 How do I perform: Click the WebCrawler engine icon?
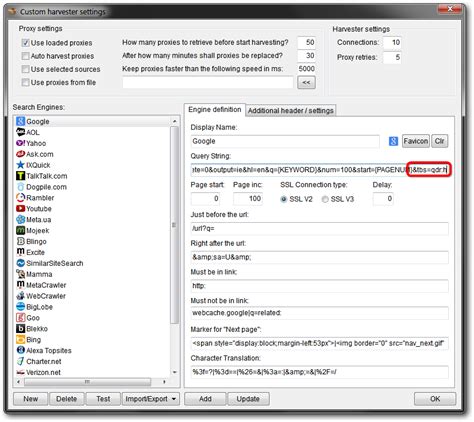click(20, 296)
